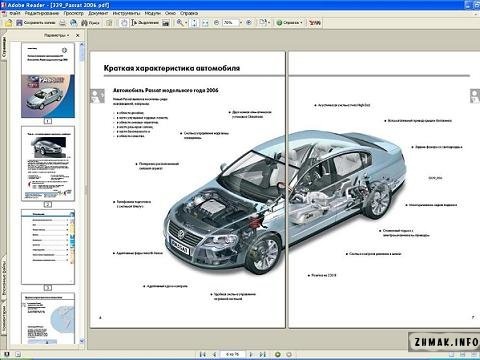Click the zoom in plus button
480x360 pixels.
[249, 23]
